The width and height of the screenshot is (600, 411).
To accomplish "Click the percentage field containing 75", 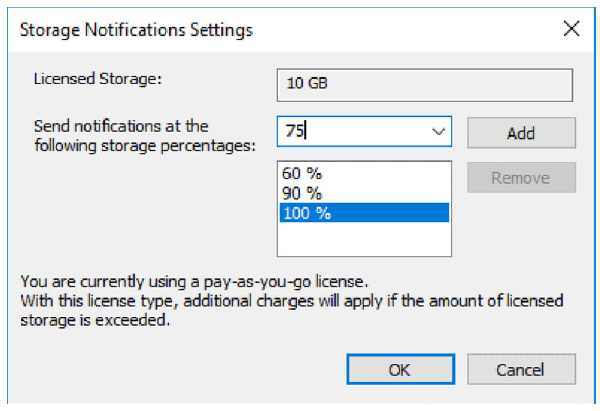I will (x=350, y=132).
